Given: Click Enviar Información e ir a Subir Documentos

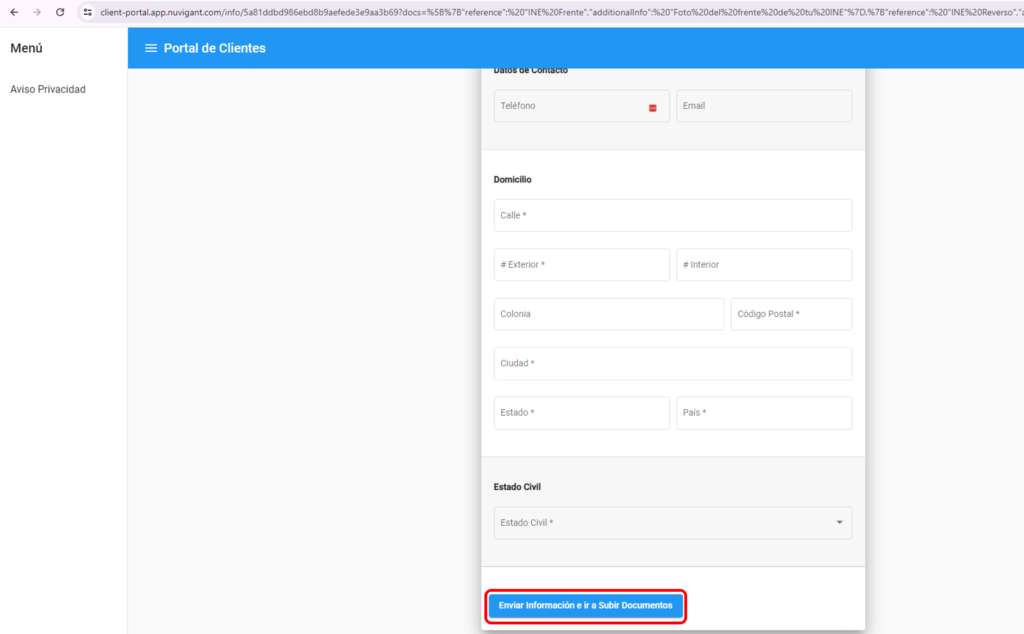Looking at the screenshot, I should [x=585, y=606].
